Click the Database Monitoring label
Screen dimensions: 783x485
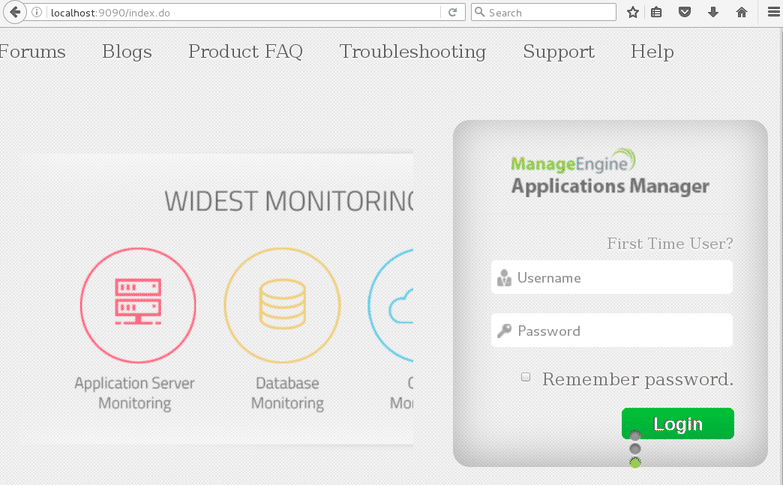287,393
